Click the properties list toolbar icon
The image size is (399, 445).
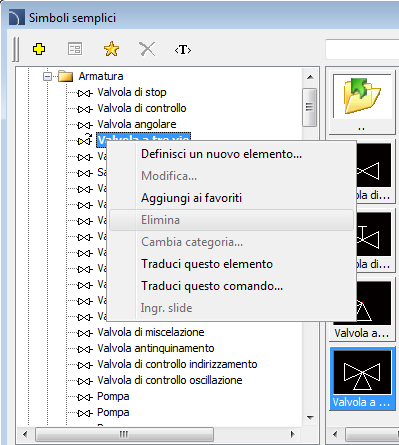tap(75, 49)
